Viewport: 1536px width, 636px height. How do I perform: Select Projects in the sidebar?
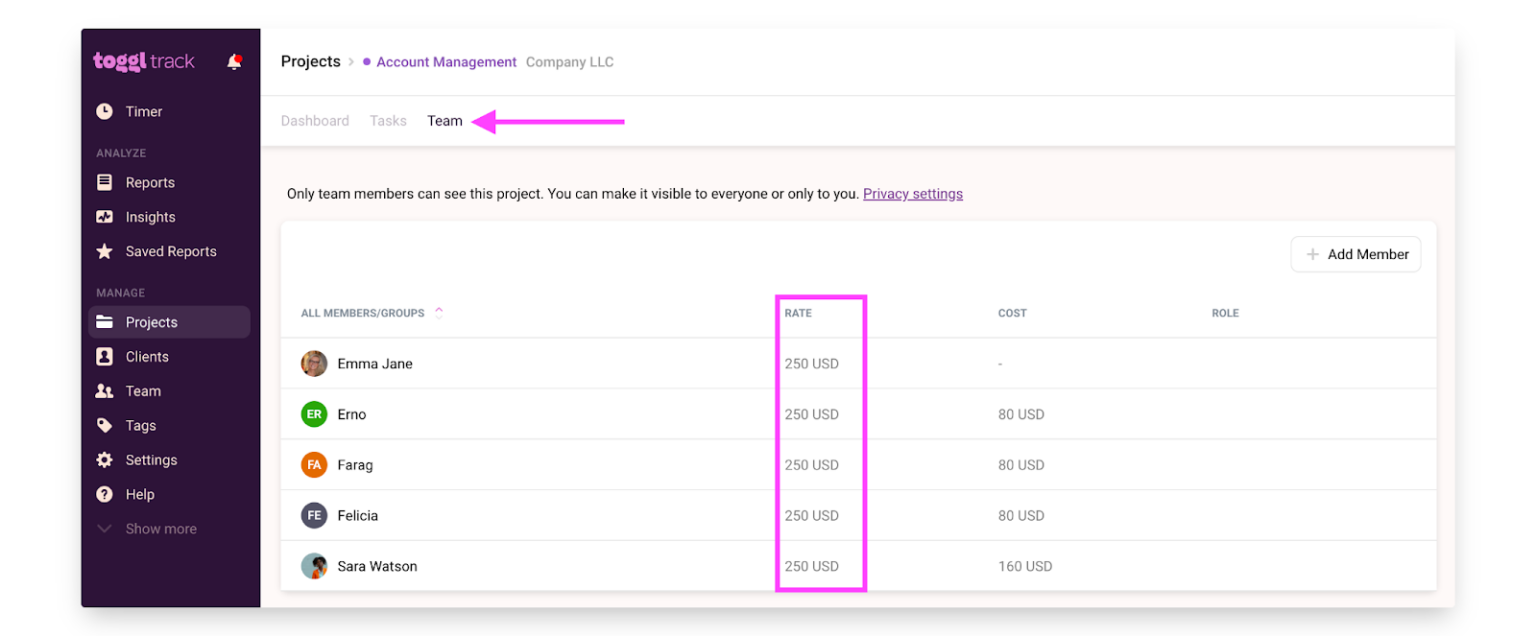coord(151,321)
